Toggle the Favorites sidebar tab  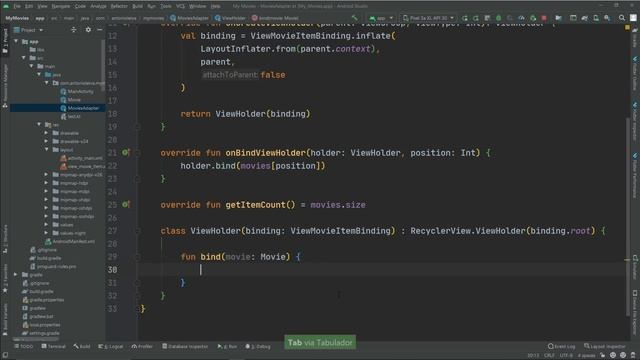(5, 279)
